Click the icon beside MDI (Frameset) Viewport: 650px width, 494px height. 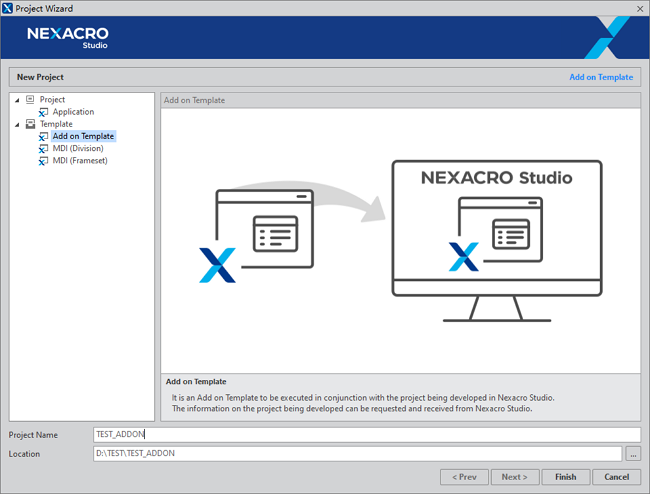[43, 160]
